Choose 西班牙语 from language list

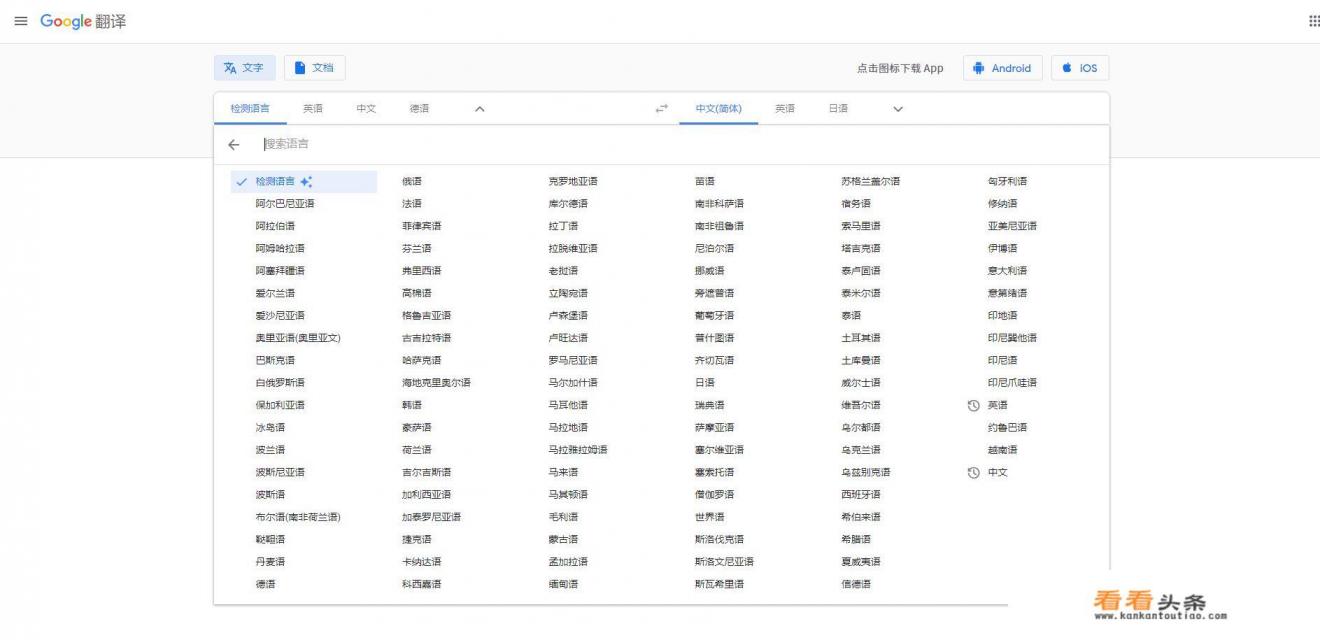click(x=861, y=494)
